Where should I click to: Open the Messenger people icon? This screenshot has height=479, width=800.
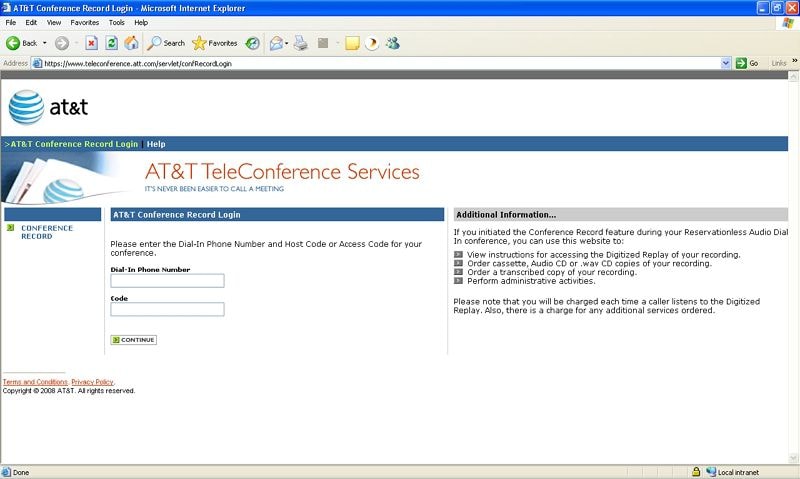click(392, 43)
